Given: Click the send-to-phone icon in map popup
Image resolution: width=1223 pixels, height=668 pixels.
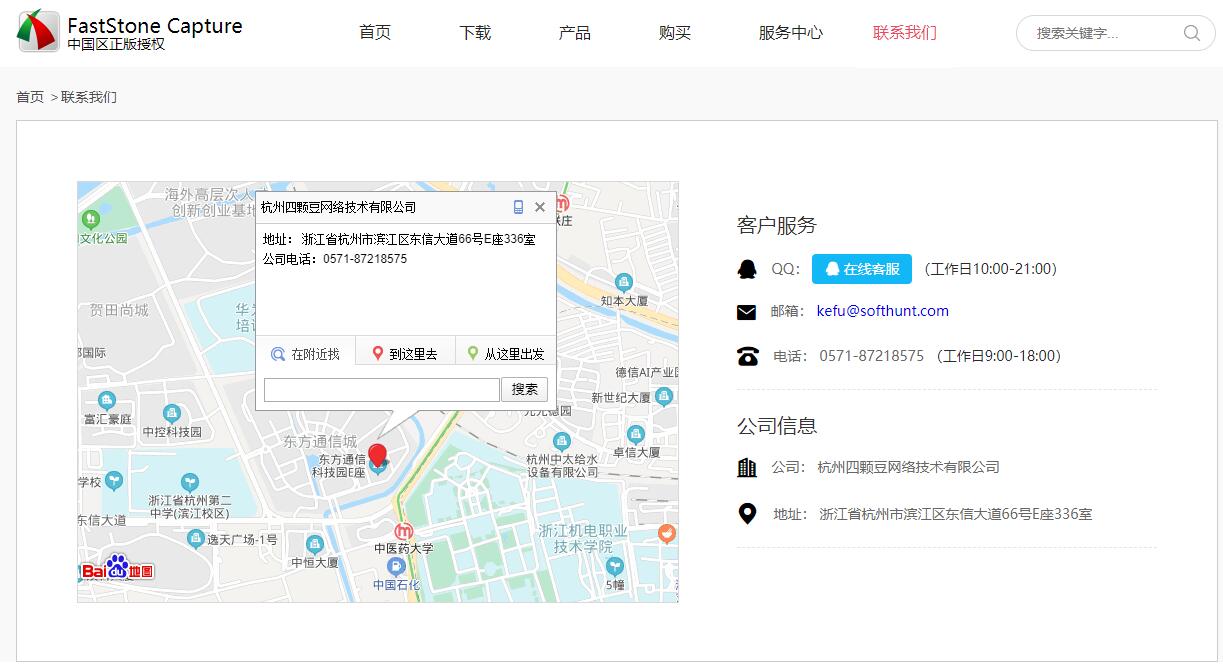Looking at the screenshot, I should 518,207.
